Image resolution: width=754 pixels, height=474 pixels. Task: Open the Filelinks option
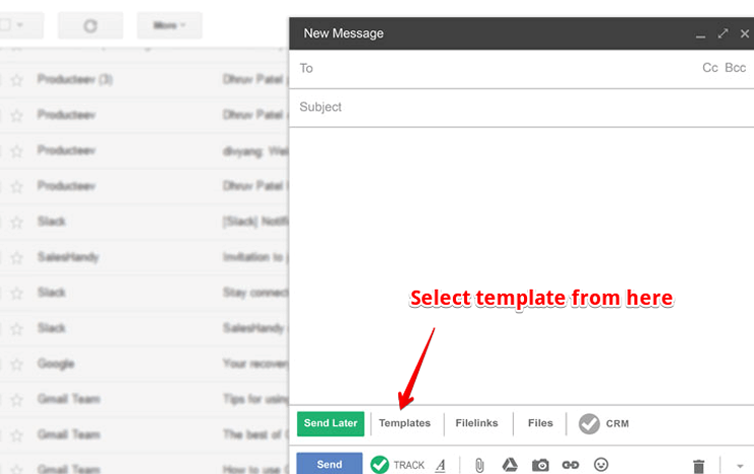[477, 423]
